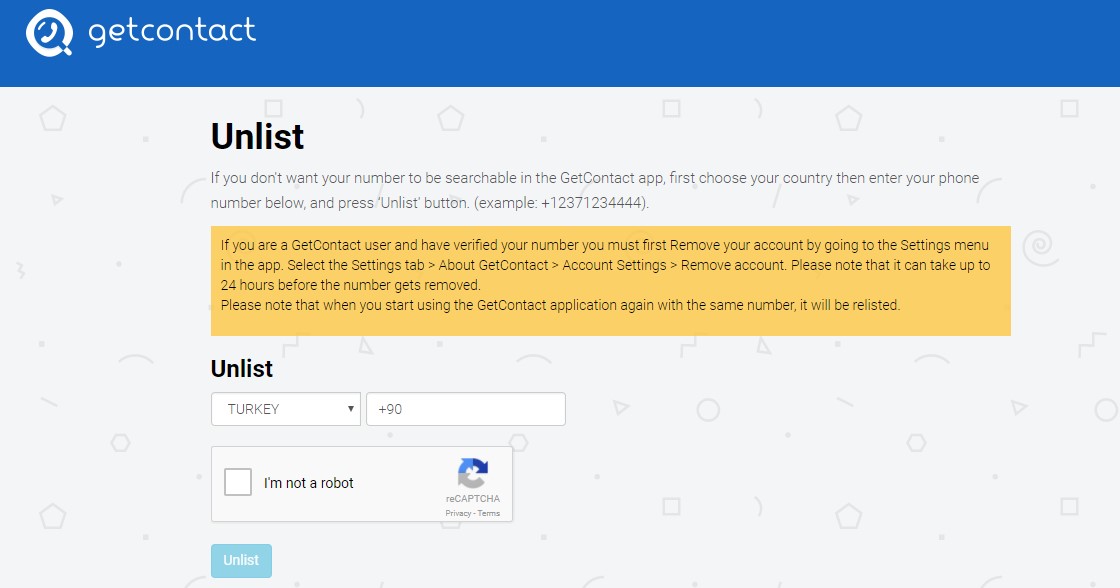Image resolution: width=1120 pixels, height=588 pixels.
Task: Click the country selector's dropdown arrow
Action: pyautogui.click(x=351, y=409)
